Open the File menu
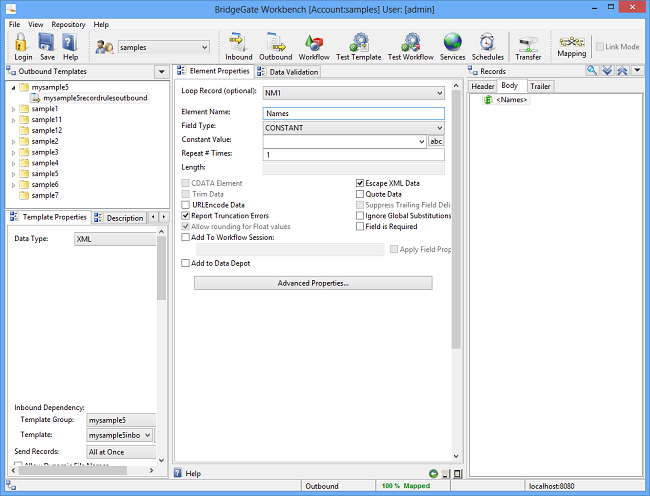650x496 pixels. pos(14,24)
